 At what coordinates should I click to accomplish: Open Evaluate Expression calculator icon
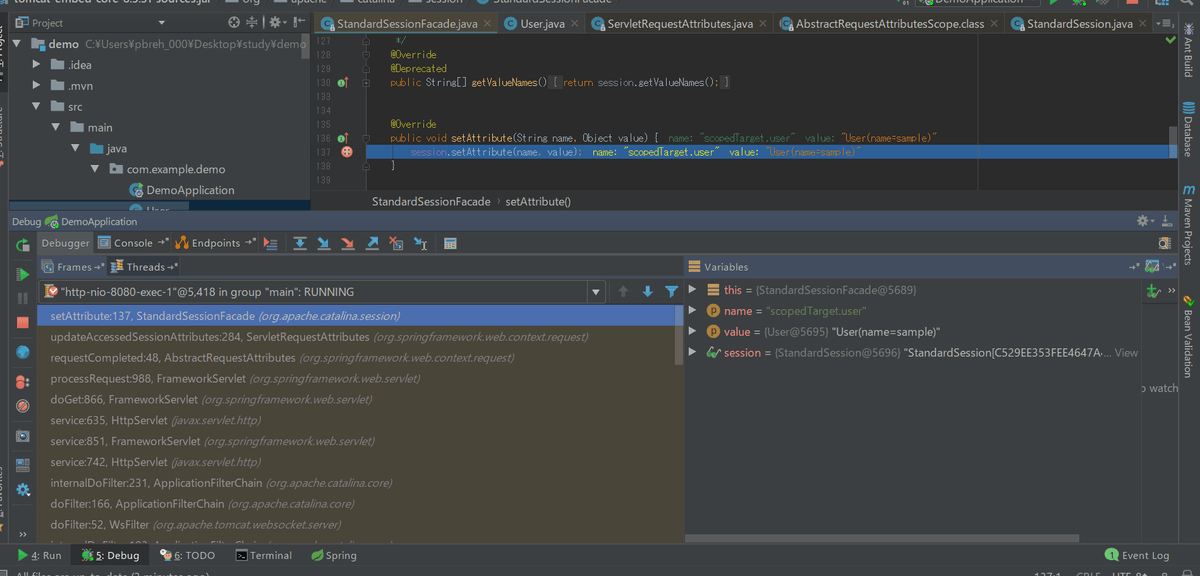point(450,243)
